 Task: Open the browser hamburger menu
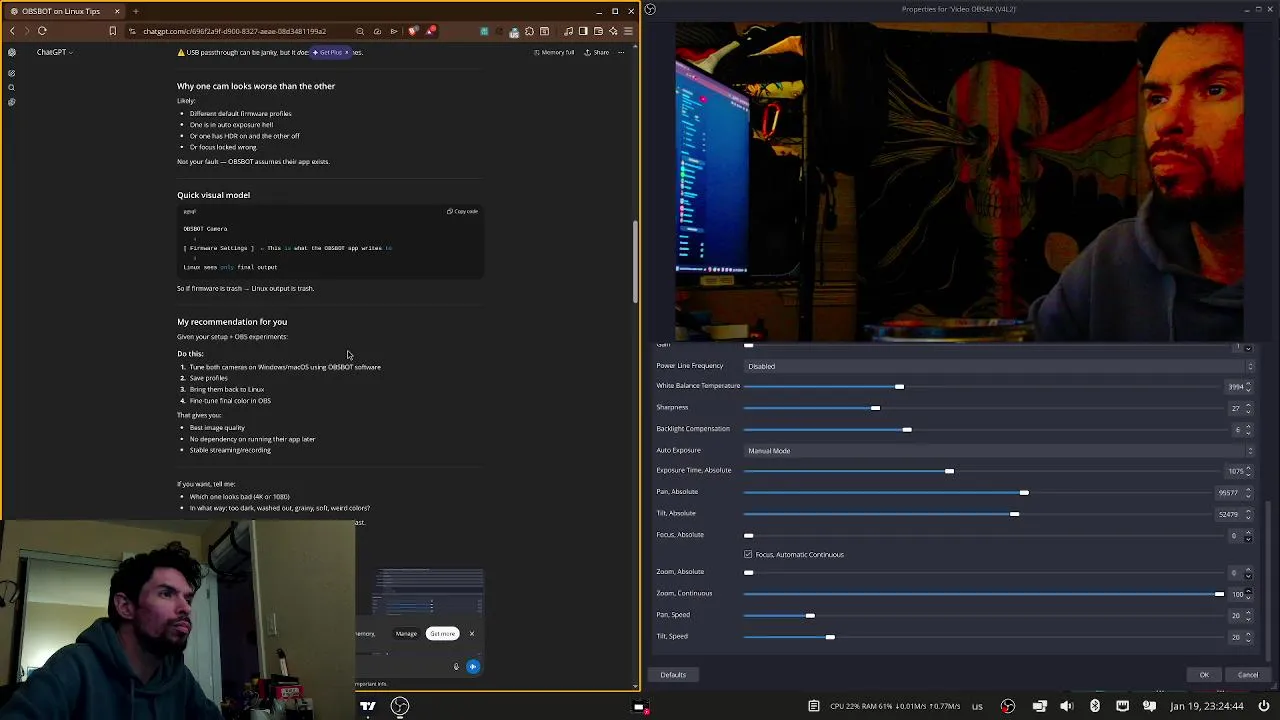(x=628, y=31)
